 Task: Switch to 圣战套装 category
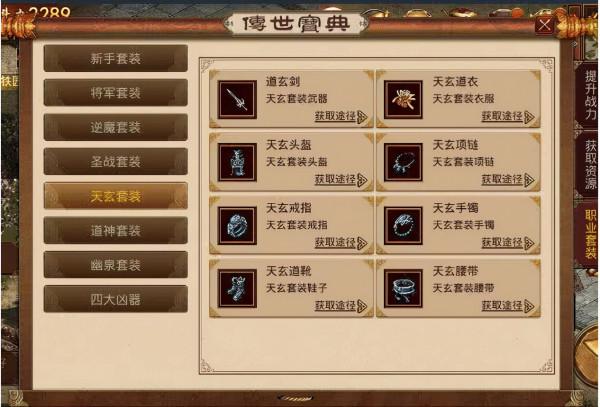[x=116, y=162]
